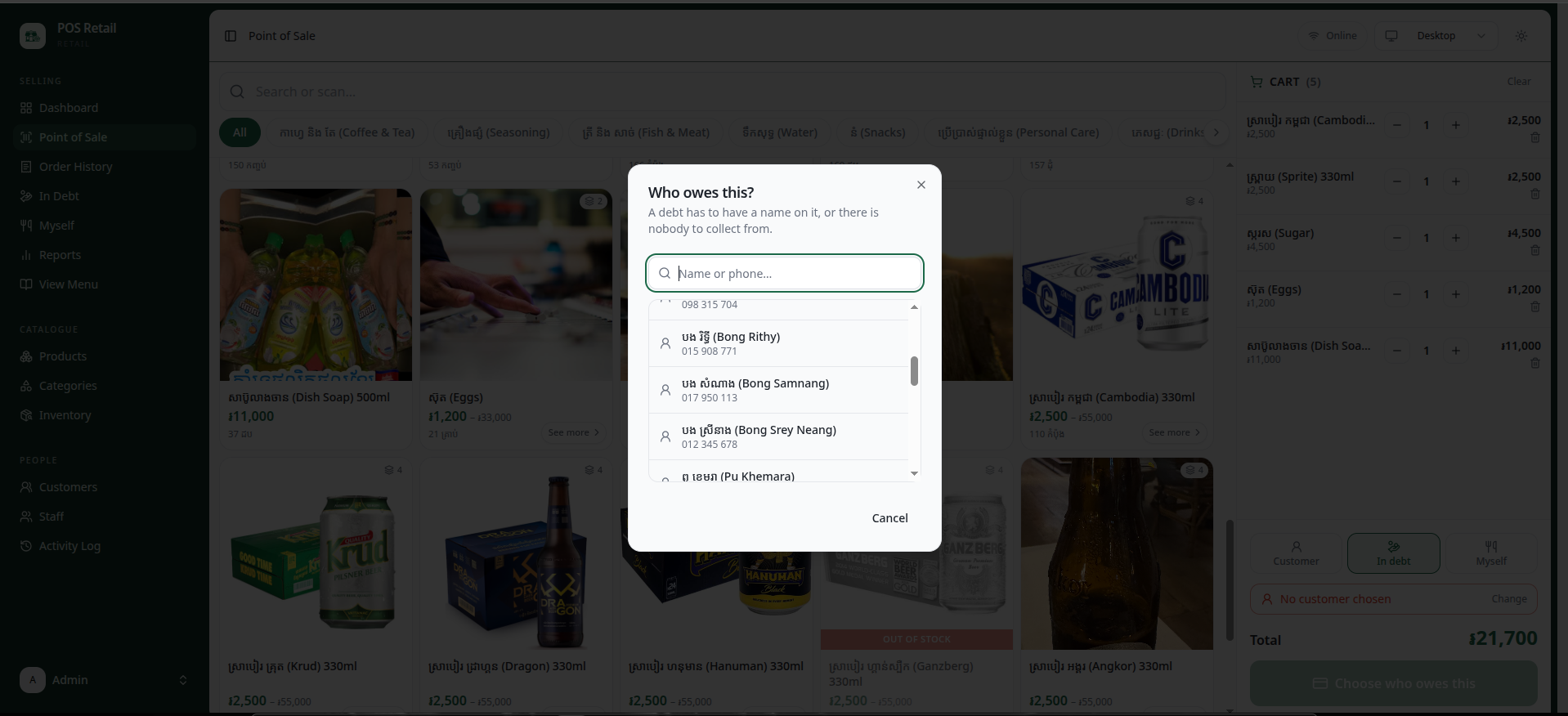Increase quantity of Eggs in cart
This screenshot has height=716, width=1568.
[1456, 294]
